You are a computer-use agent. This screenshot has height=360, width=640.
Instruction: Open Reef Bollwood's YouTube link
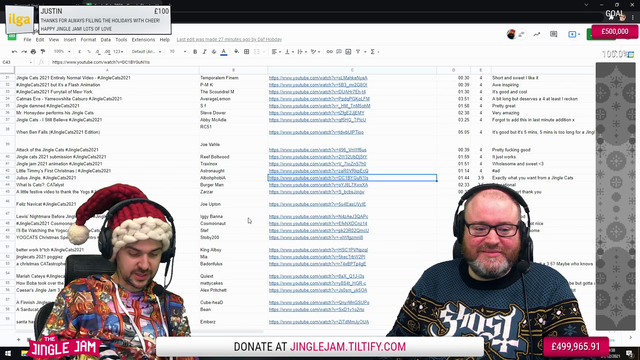tap(318, 157)
